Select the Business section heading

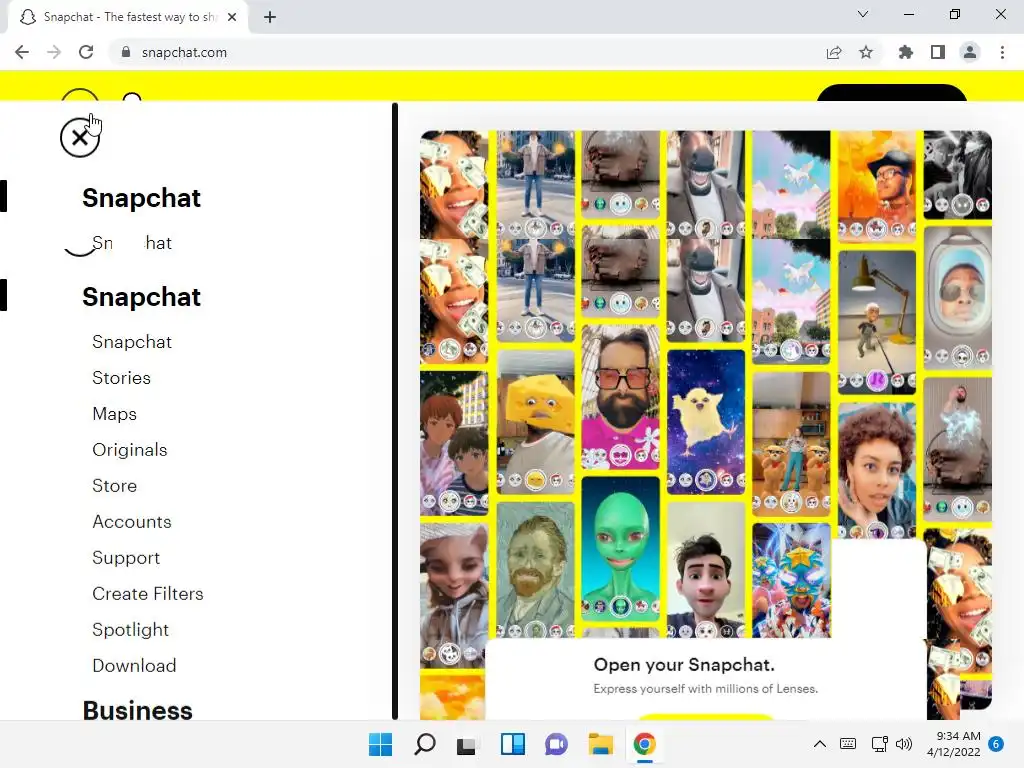click(x=137, y=711)
